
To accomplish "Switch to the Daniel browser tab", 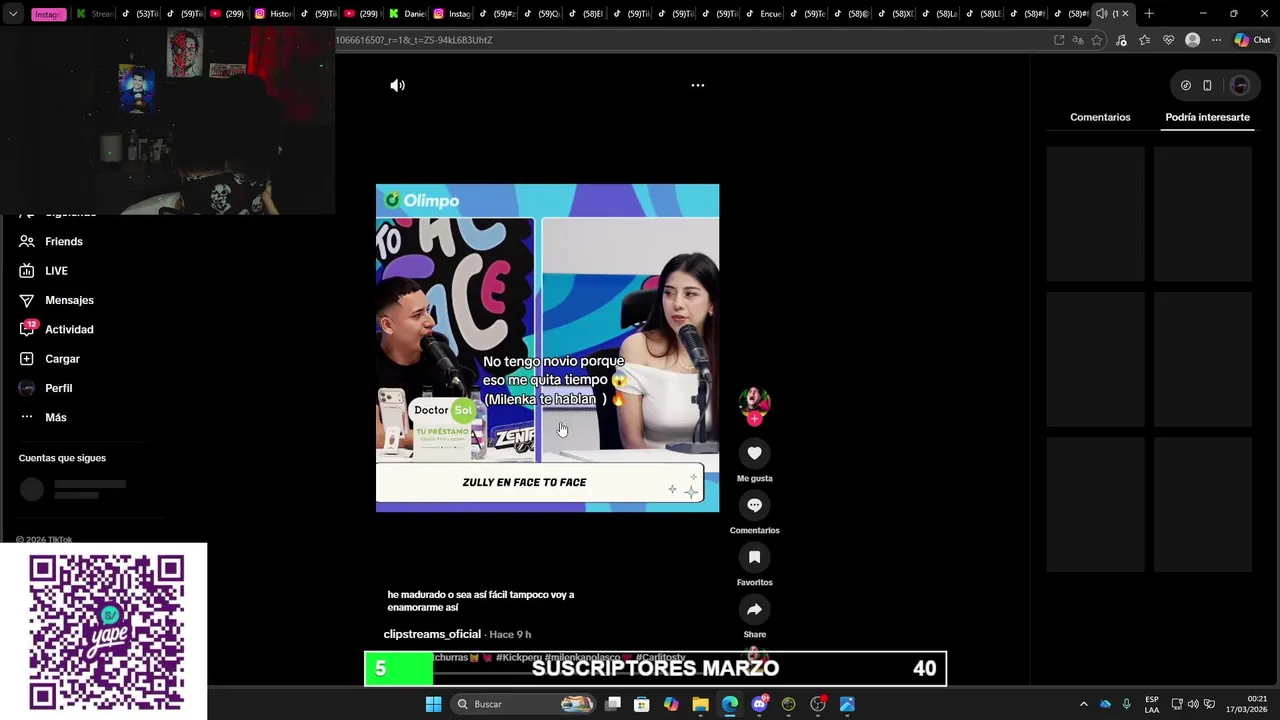I will point(407,14).
